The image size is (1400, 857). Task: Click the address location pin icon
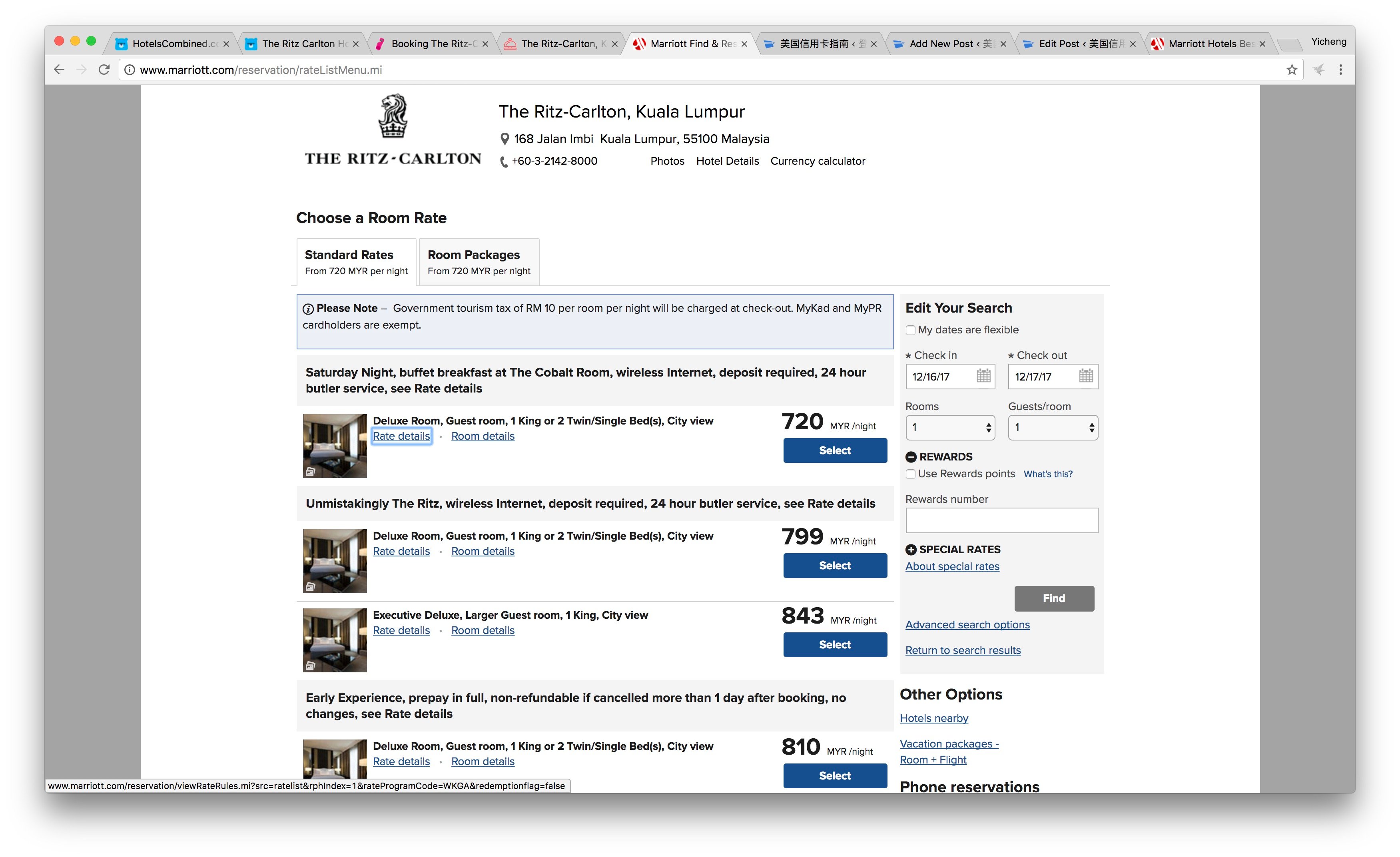click(x=504, y=139)
